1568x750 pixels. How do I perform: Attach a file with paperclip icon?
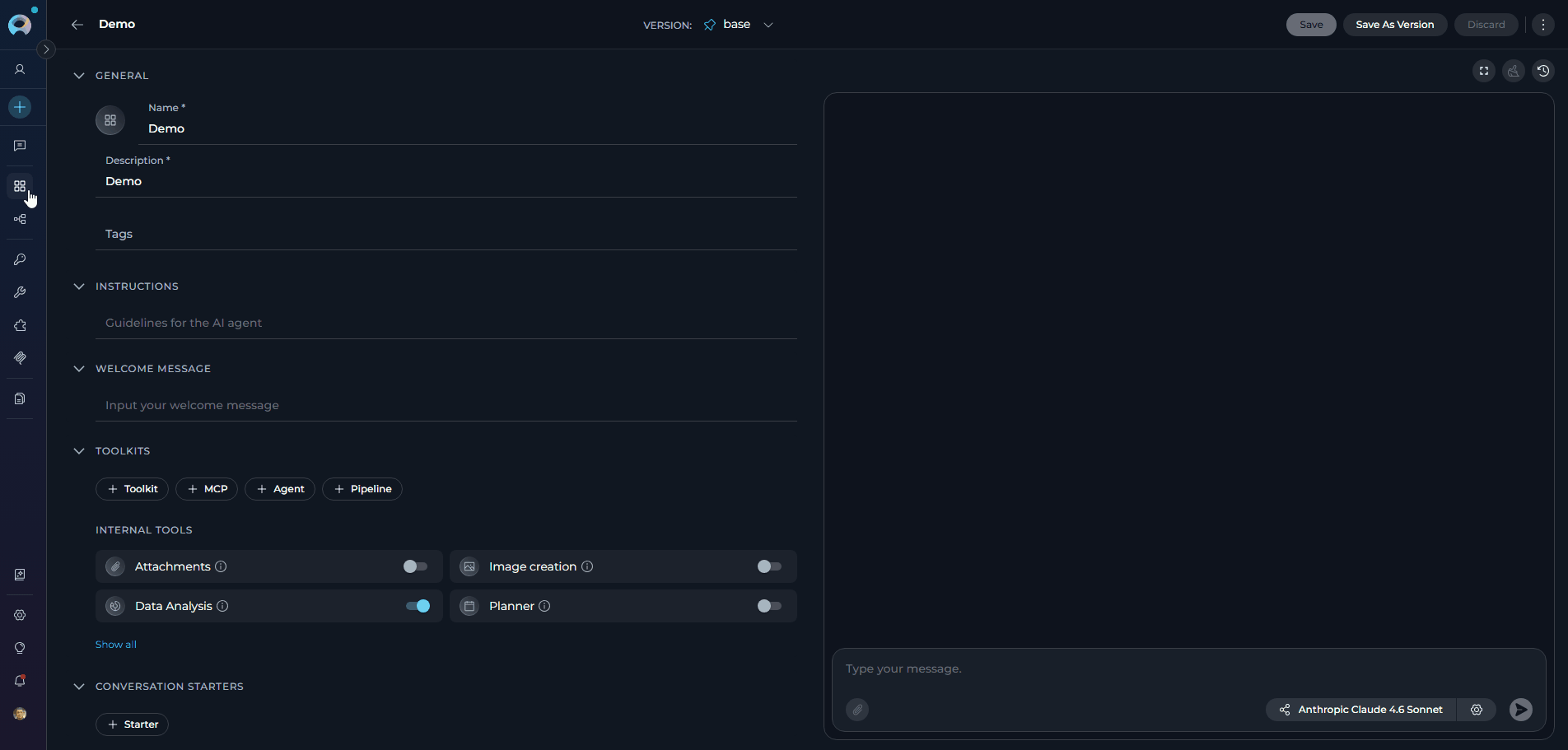(x=857, y=710)
